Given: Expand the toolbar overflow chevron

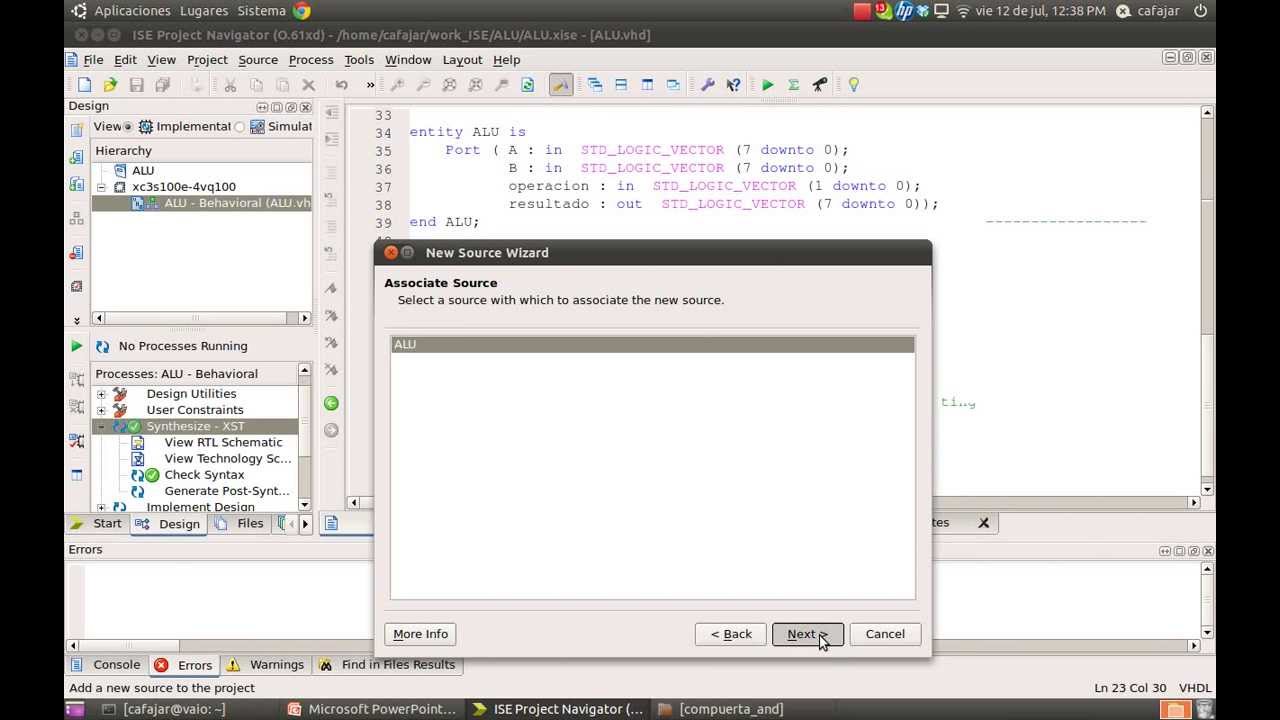Looking at the screenshot, I should tap(370, 85).
